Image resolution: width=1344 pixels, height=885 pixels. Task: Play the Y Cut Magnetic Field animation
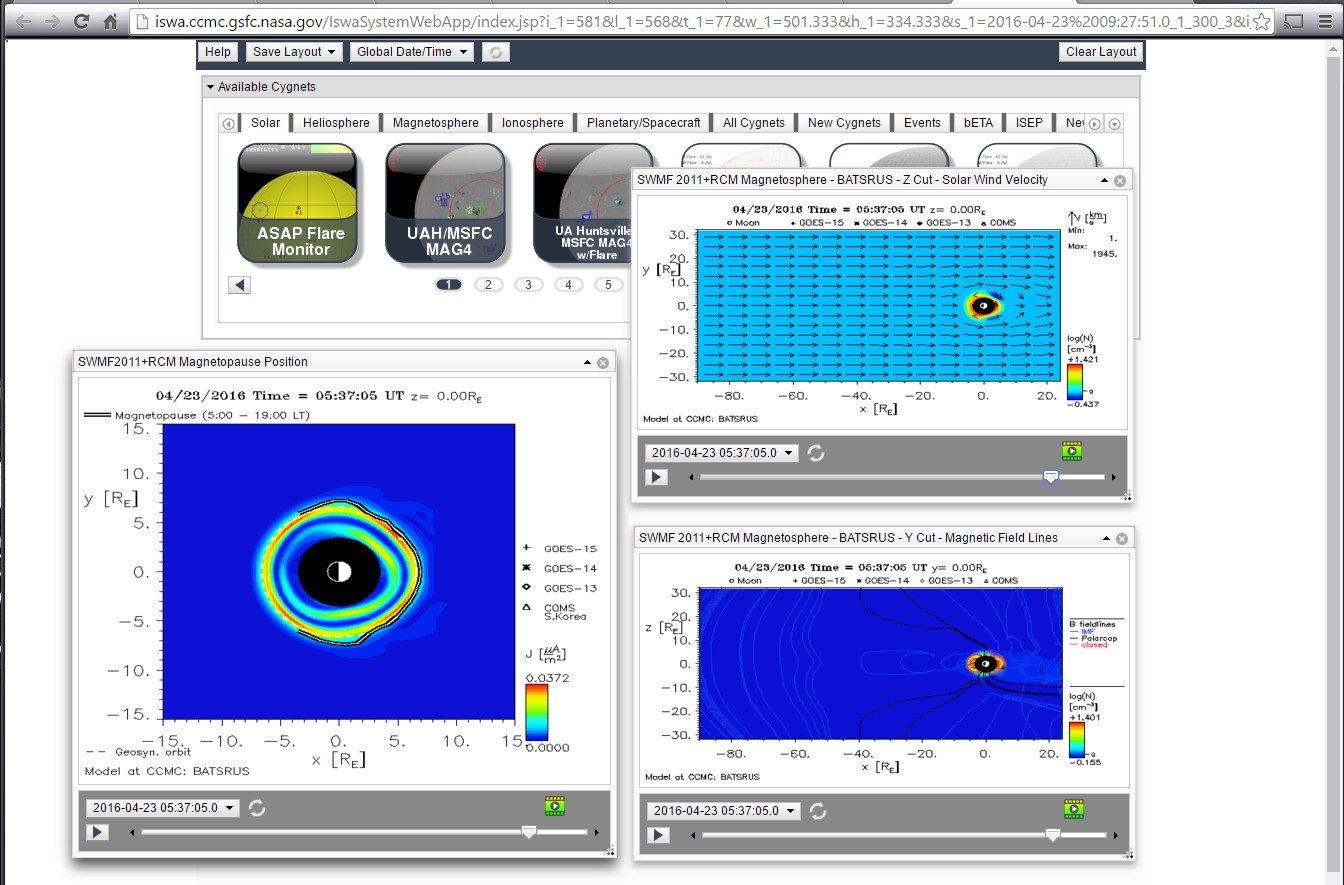pos(657,835)
